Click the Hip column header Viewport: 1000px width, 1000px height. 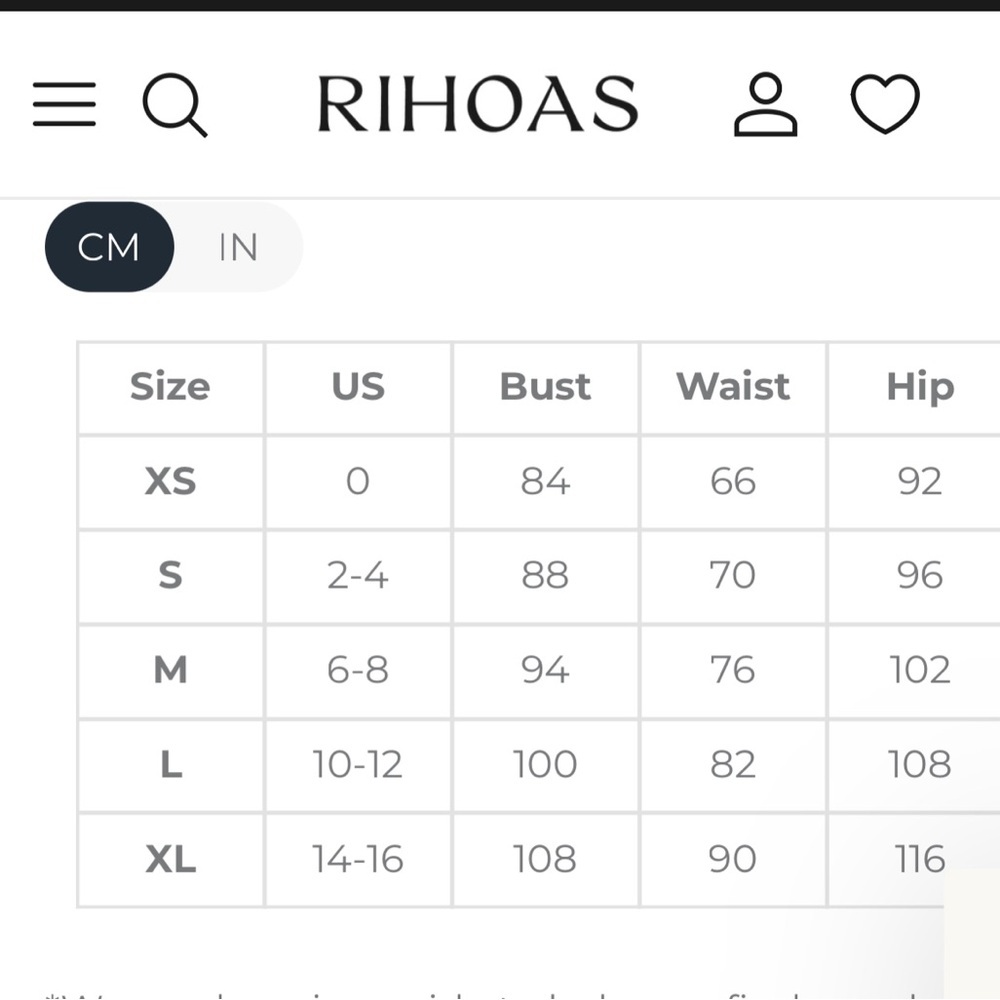click(x=920, y=387)
